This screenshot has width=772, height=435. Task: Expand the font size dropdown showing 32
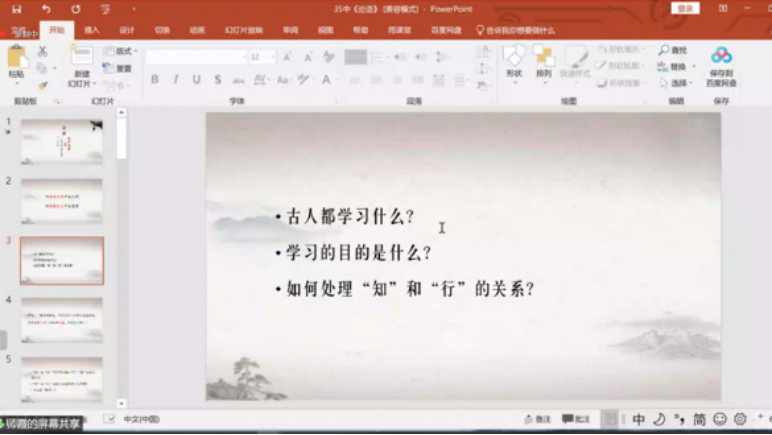click(272, 57)
